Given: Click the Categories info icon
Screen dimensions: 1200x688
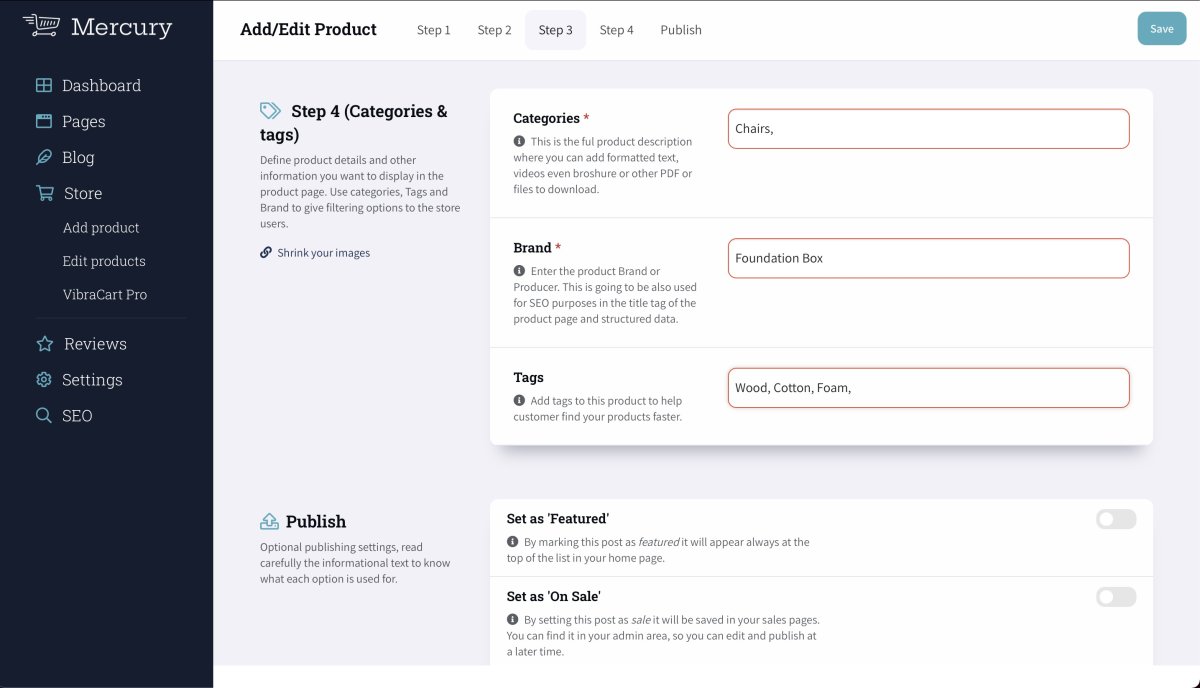Looking at the screenshot, I should [x=519, y=142].
